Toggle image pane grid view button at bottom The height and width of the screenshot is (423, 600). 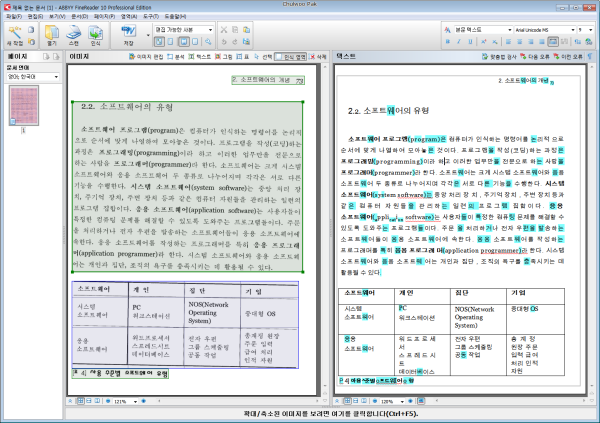80,401
